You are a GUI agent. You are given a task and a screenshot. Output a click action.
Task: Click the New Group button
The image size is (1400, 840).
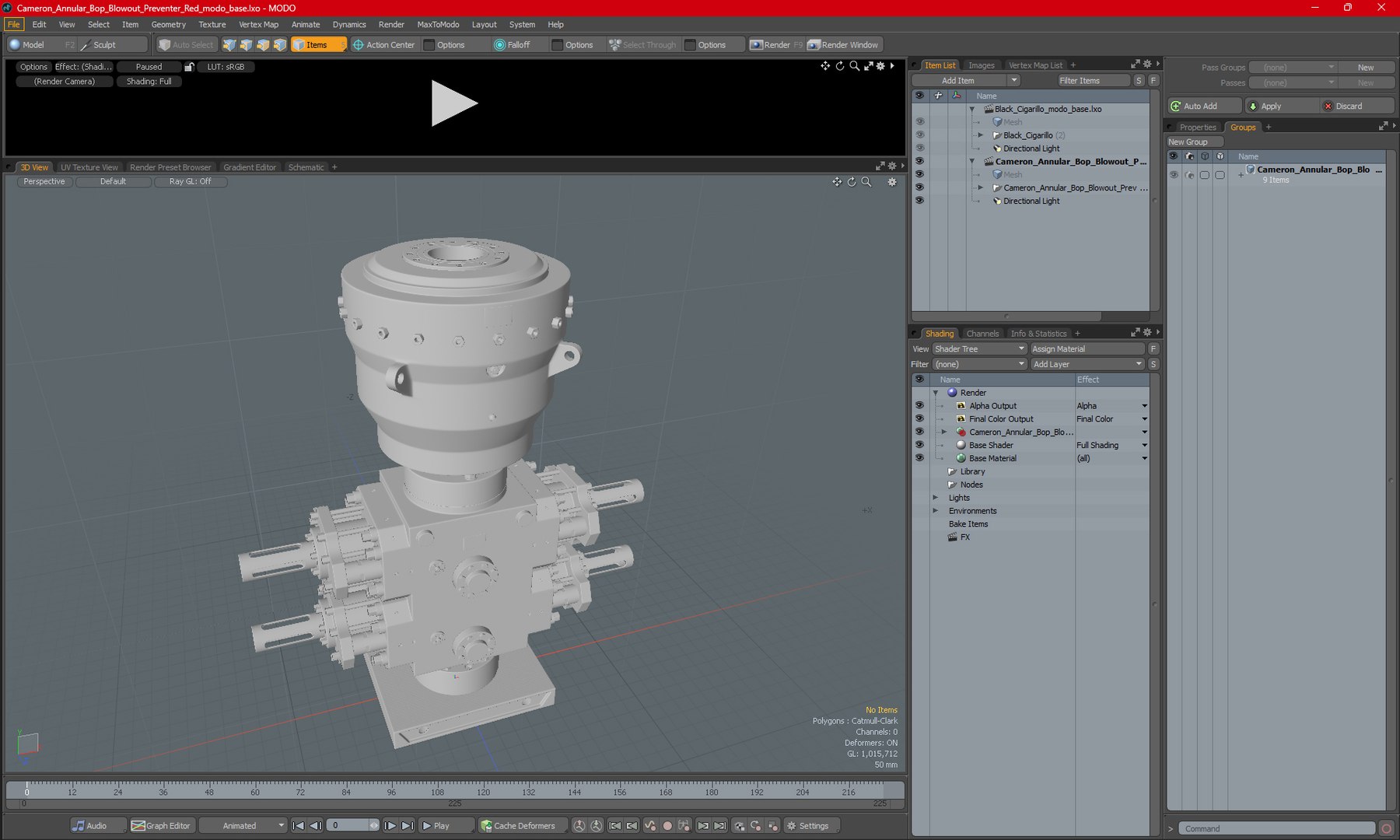click(1194, 142)
